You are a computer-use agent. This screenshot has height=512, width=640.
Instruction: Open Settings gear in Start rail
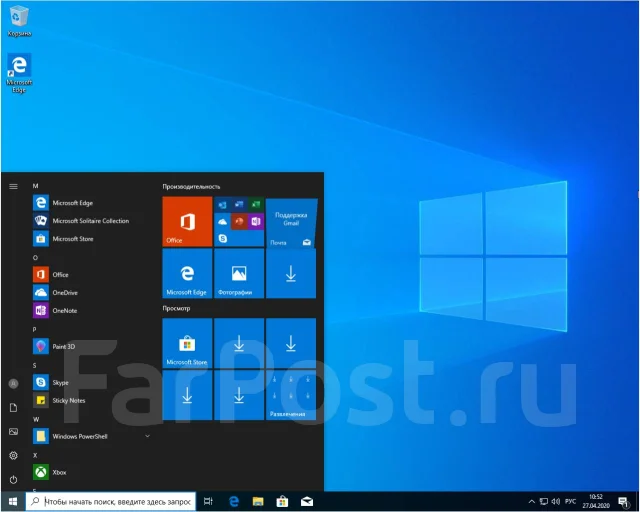coord(13,456)
